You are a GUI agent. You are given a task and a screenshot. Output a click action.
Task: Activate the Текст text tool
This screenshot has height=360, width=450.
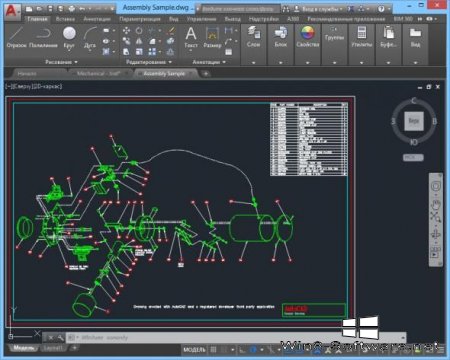pos(191,37)
